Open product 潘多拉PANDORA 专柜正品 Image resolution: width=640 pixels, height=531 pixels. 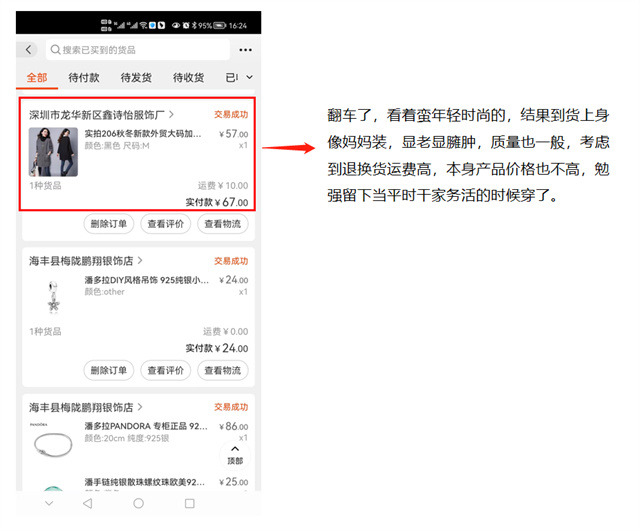(x=146, y=426)
